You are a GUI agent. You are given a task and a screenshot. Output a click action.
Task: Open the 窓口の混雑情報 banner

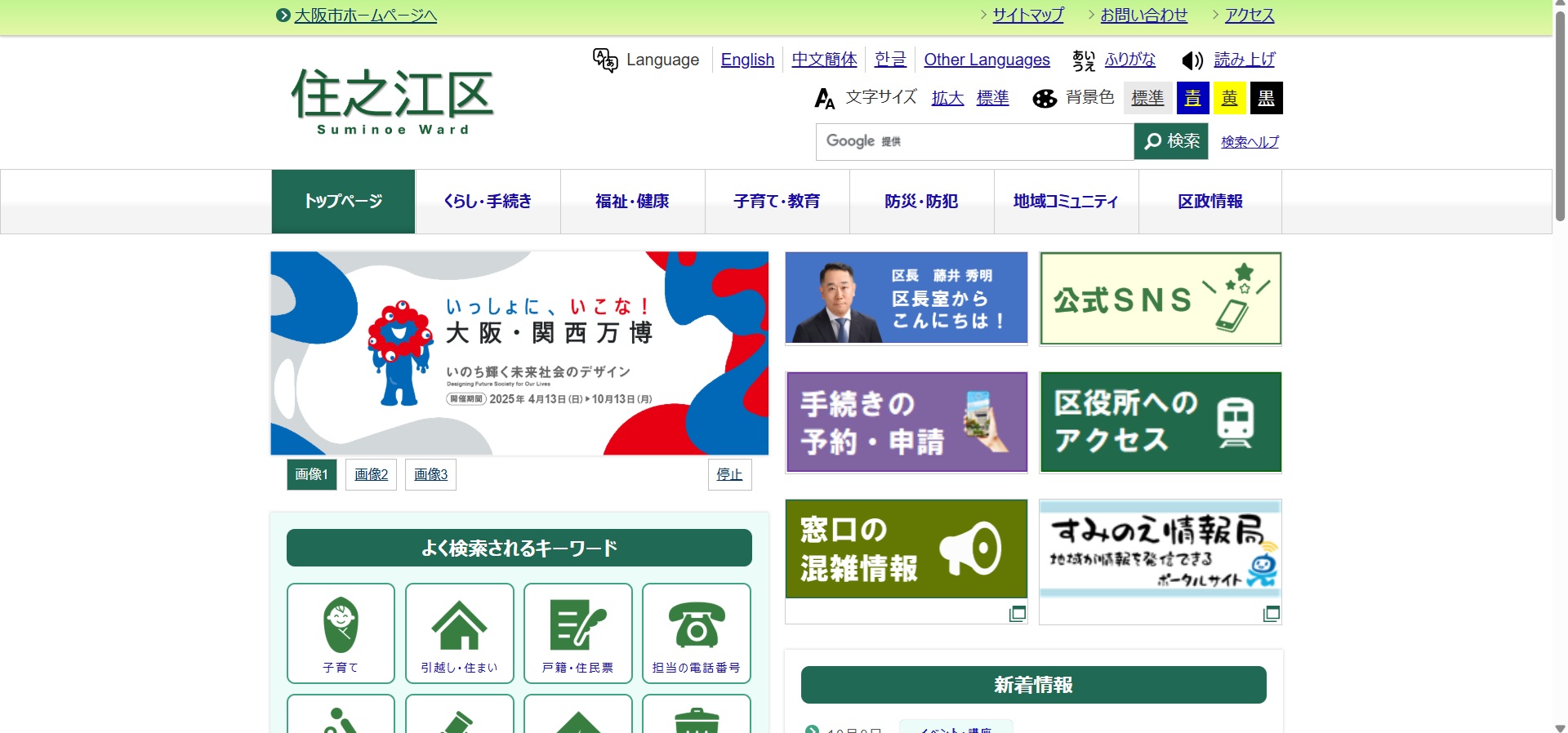[x=906, y=549]
